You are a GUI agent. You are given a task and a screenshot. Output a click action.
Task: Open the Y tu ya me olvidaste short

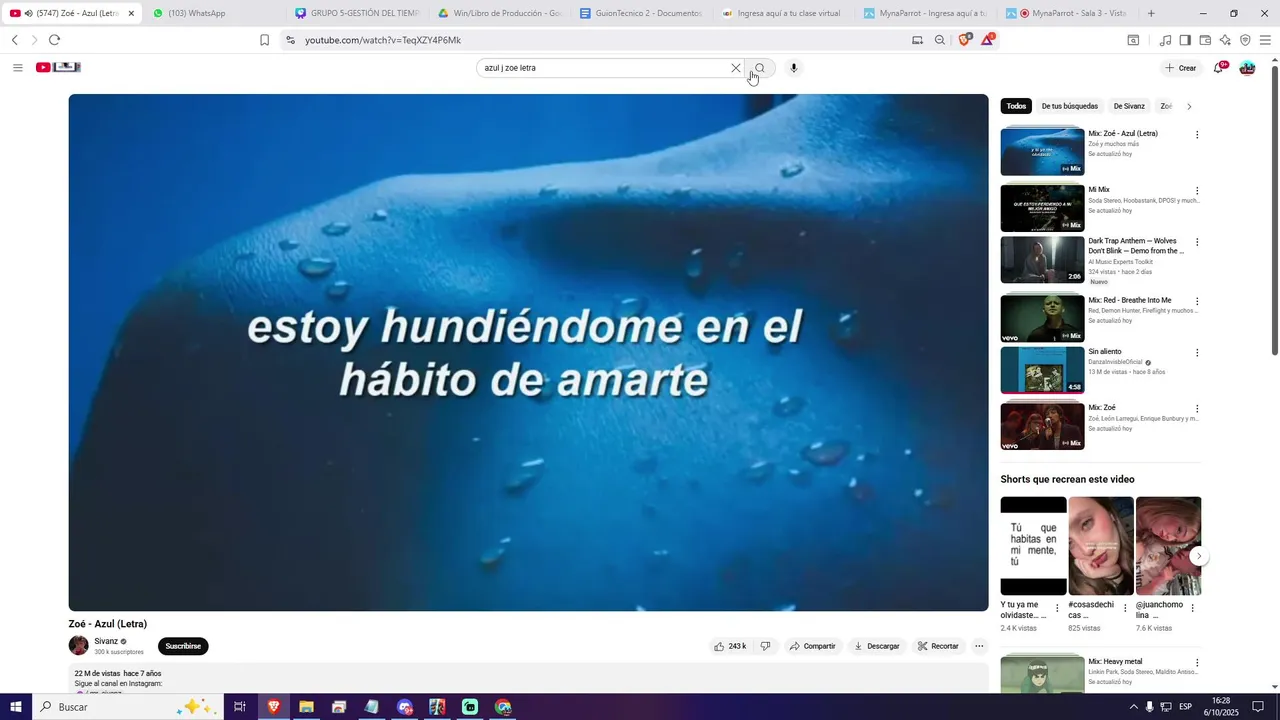1033,546
